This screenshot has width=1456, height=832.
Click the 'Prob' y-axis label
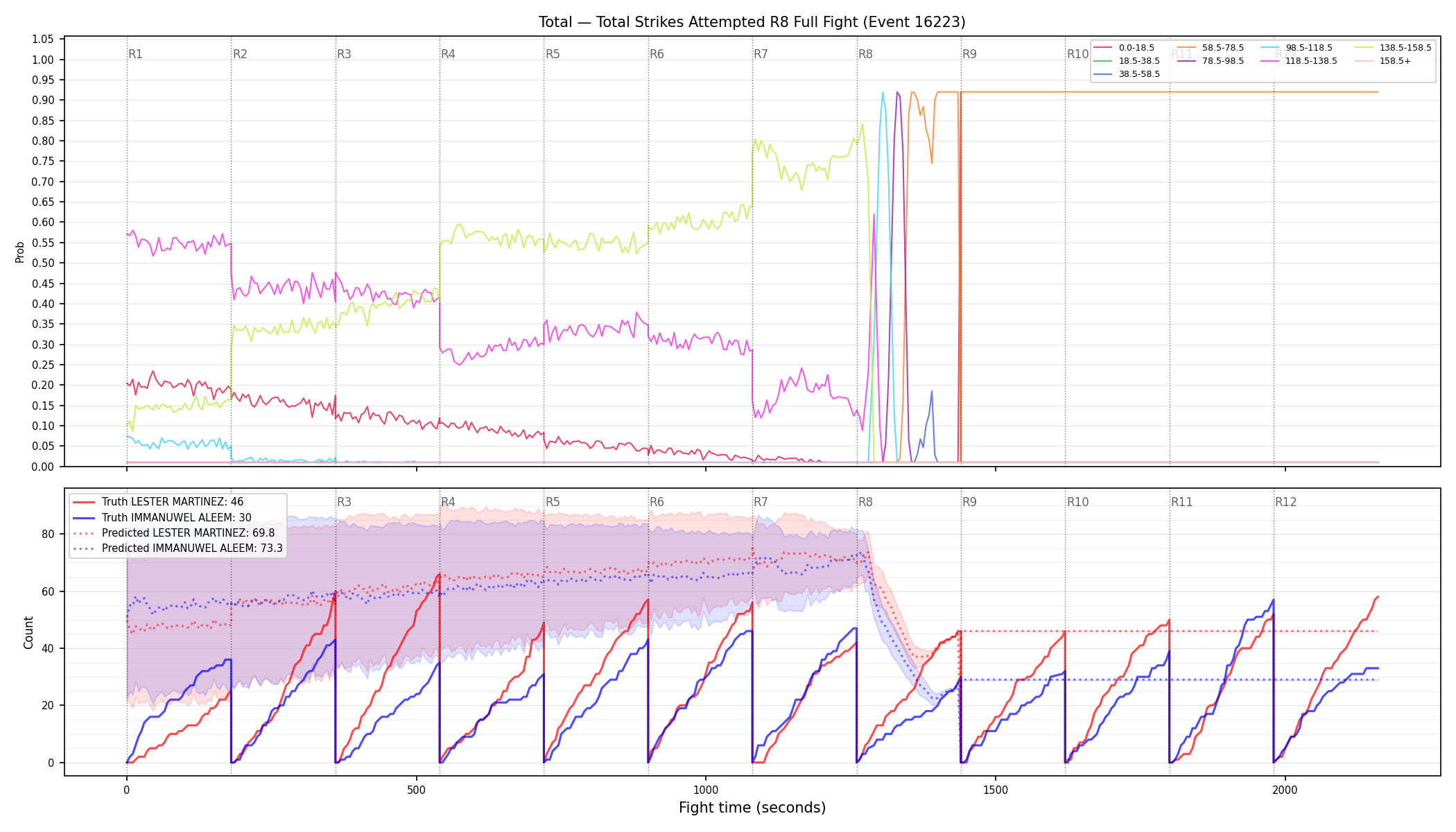19,252
